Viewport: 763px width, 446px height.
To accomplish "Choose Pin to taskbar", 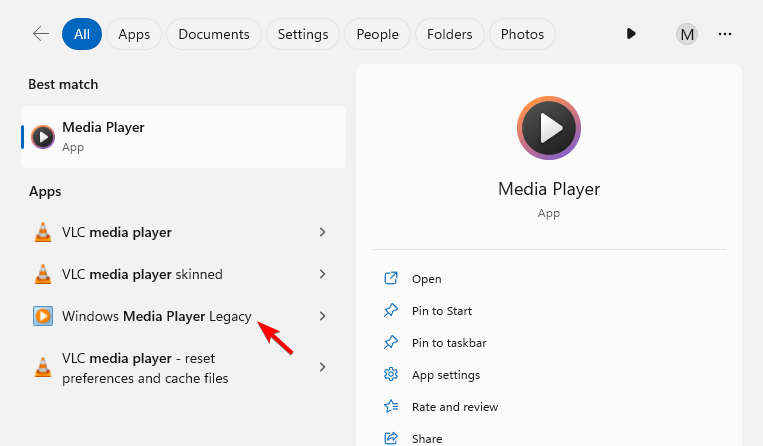I will 449,343.
